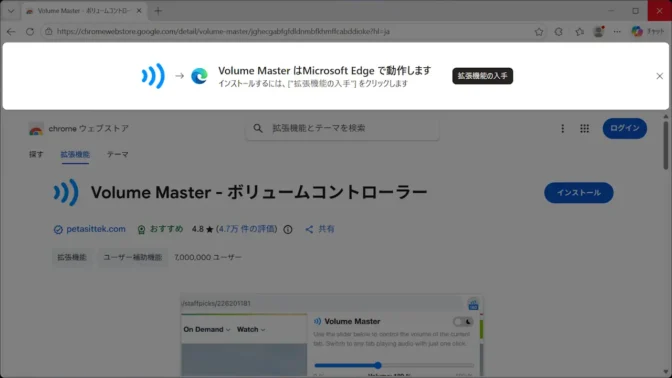Click the 共有 share link

pyautogui.click(x=320, y=229)
